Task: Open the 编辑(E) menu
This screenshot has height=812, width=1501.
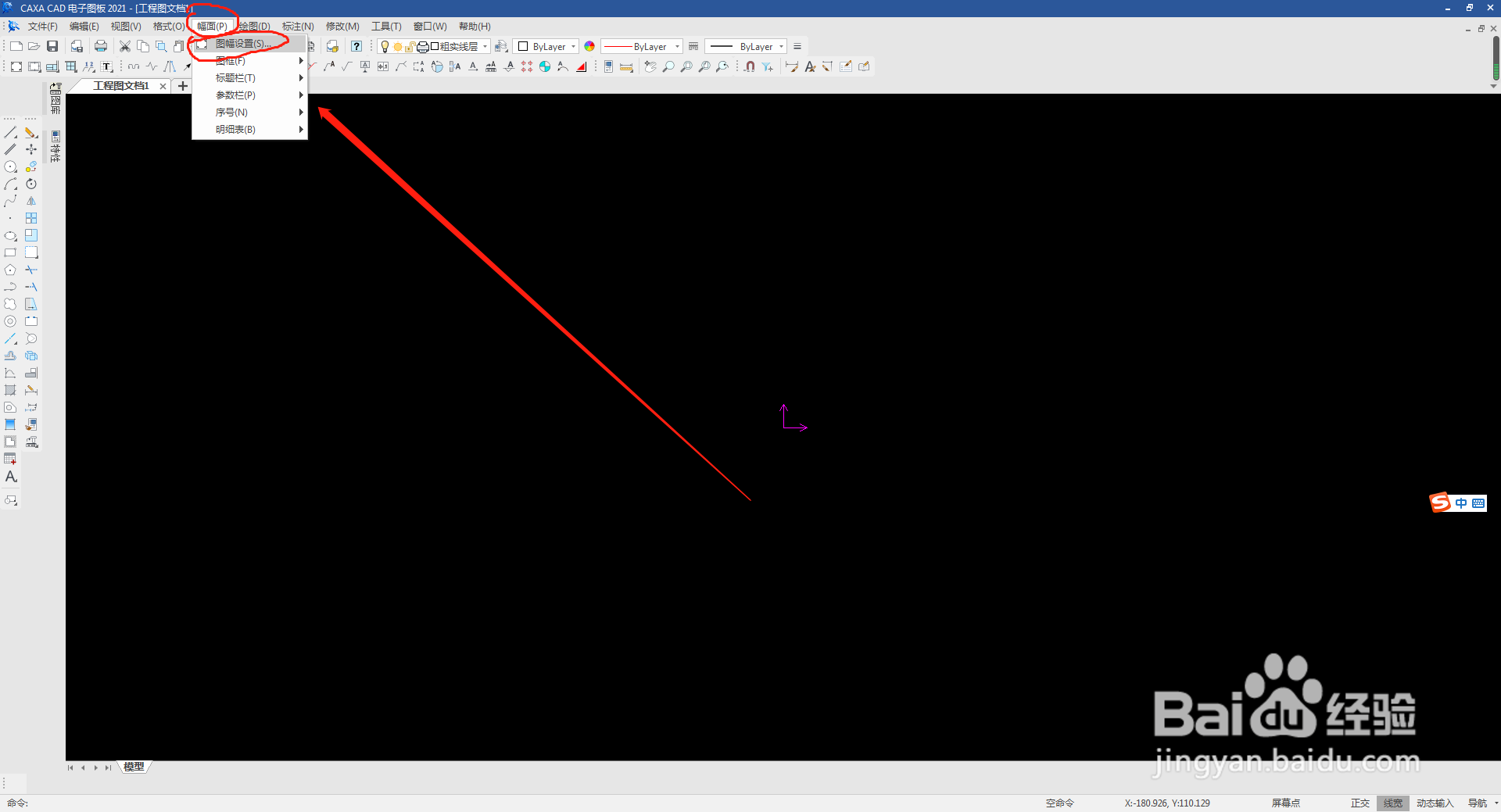Action: [84, 27]
